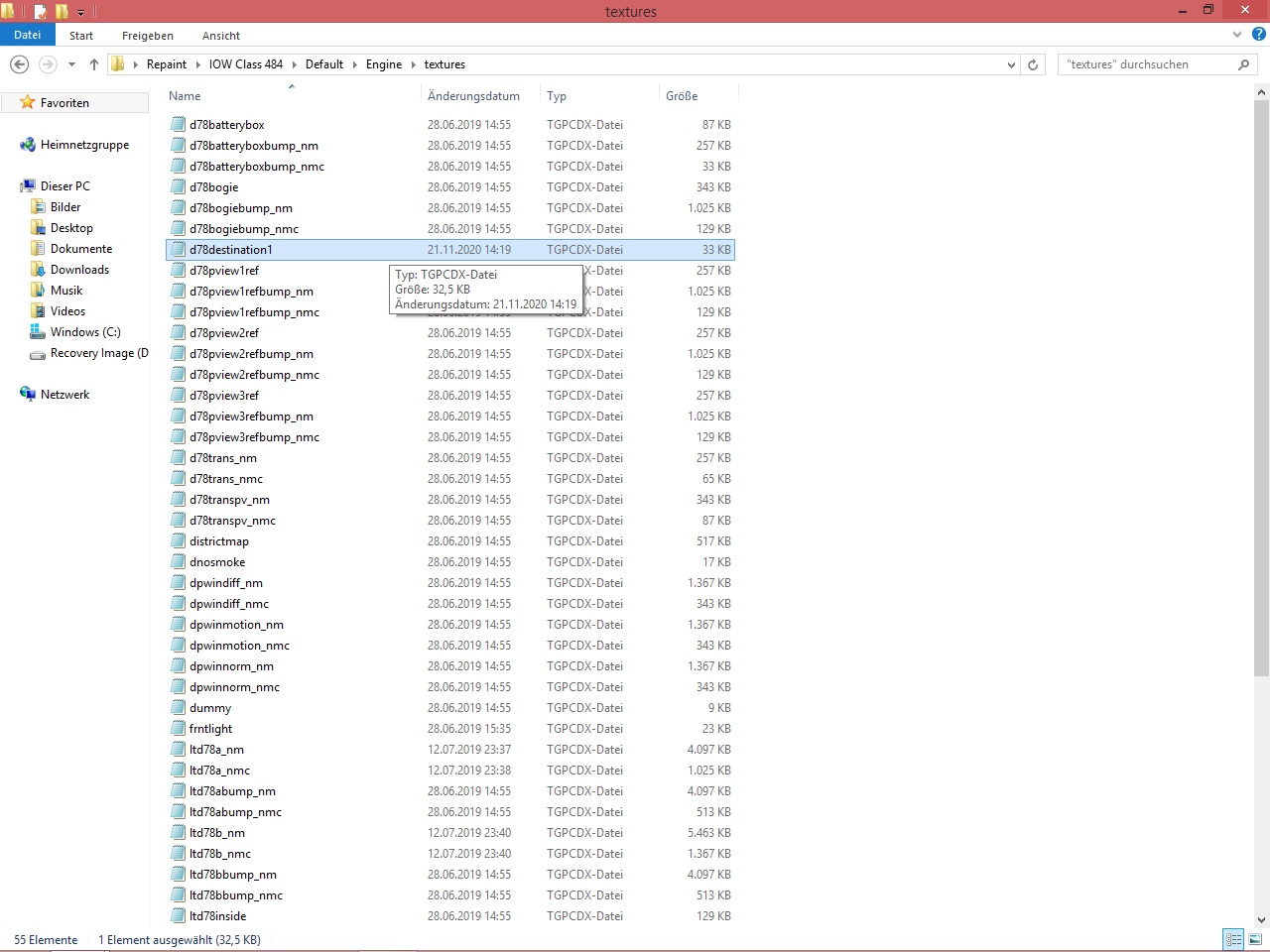1270x952 pixels.
Task: Open the Start ribbon tab
Action: coord(81,36)
